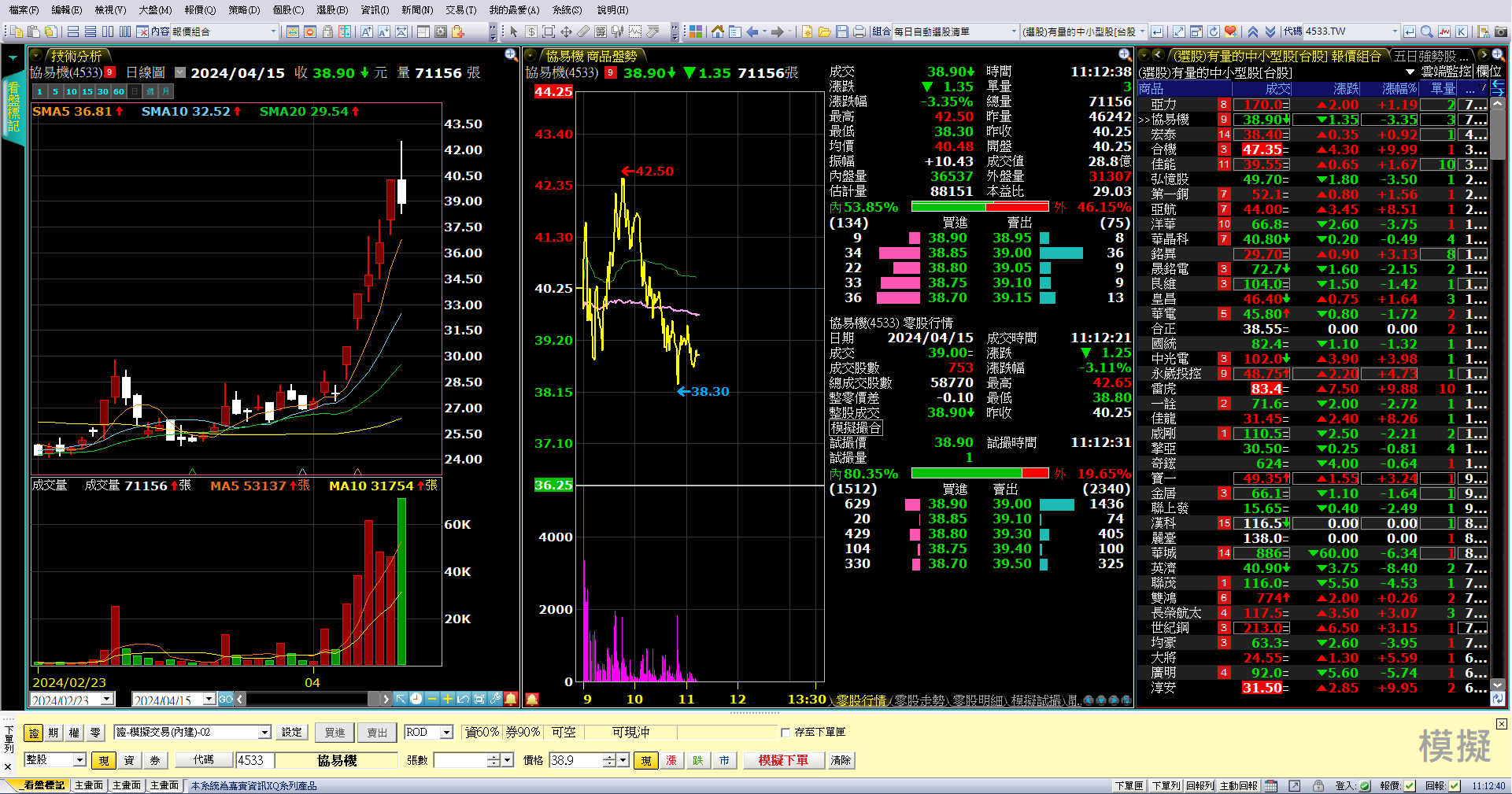
Task: Click the refresh icon in the top toolbar
Action: [1214, 31]
